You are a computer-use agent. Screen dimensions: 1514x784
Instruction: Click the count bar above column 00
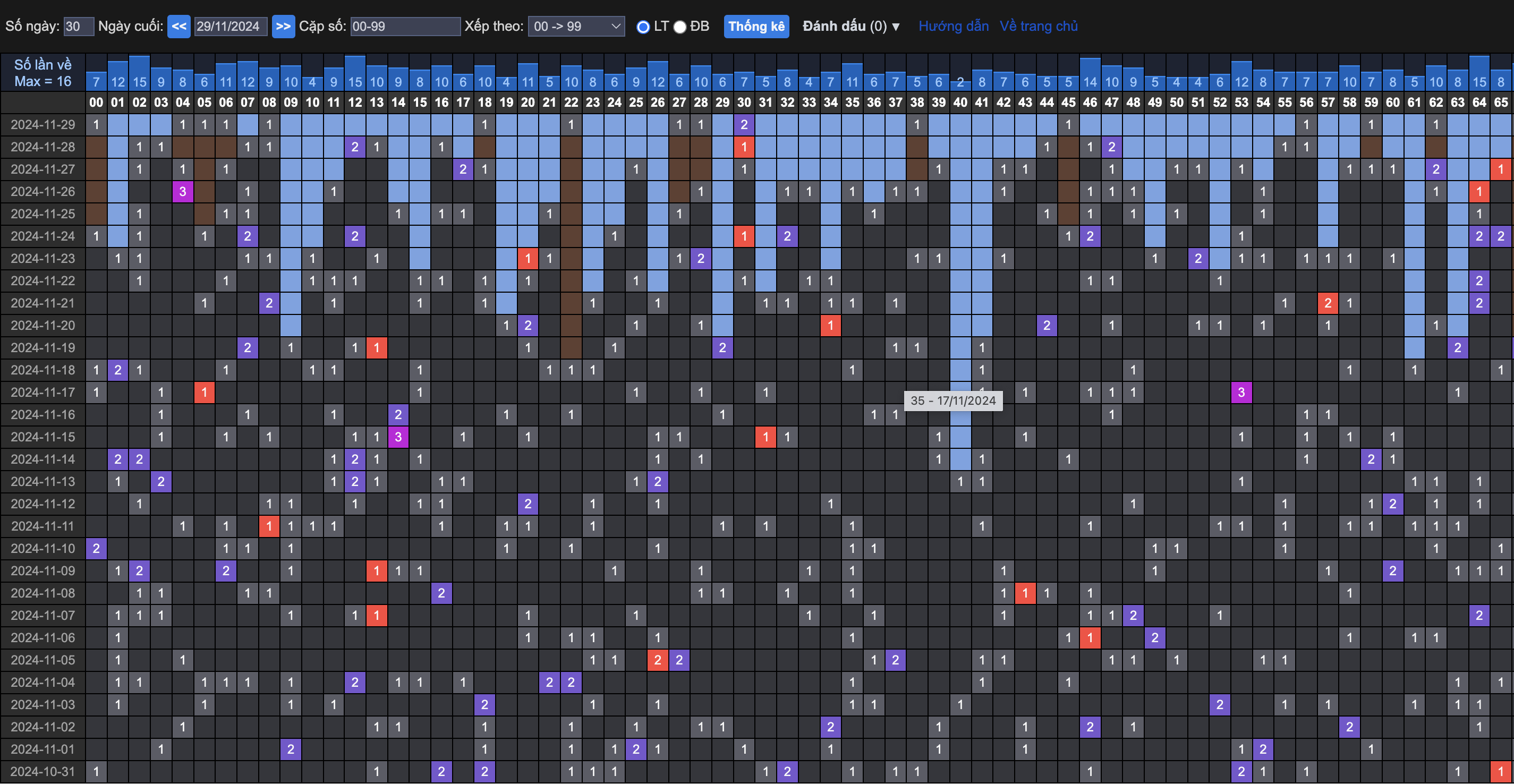[x=96, y=82]
